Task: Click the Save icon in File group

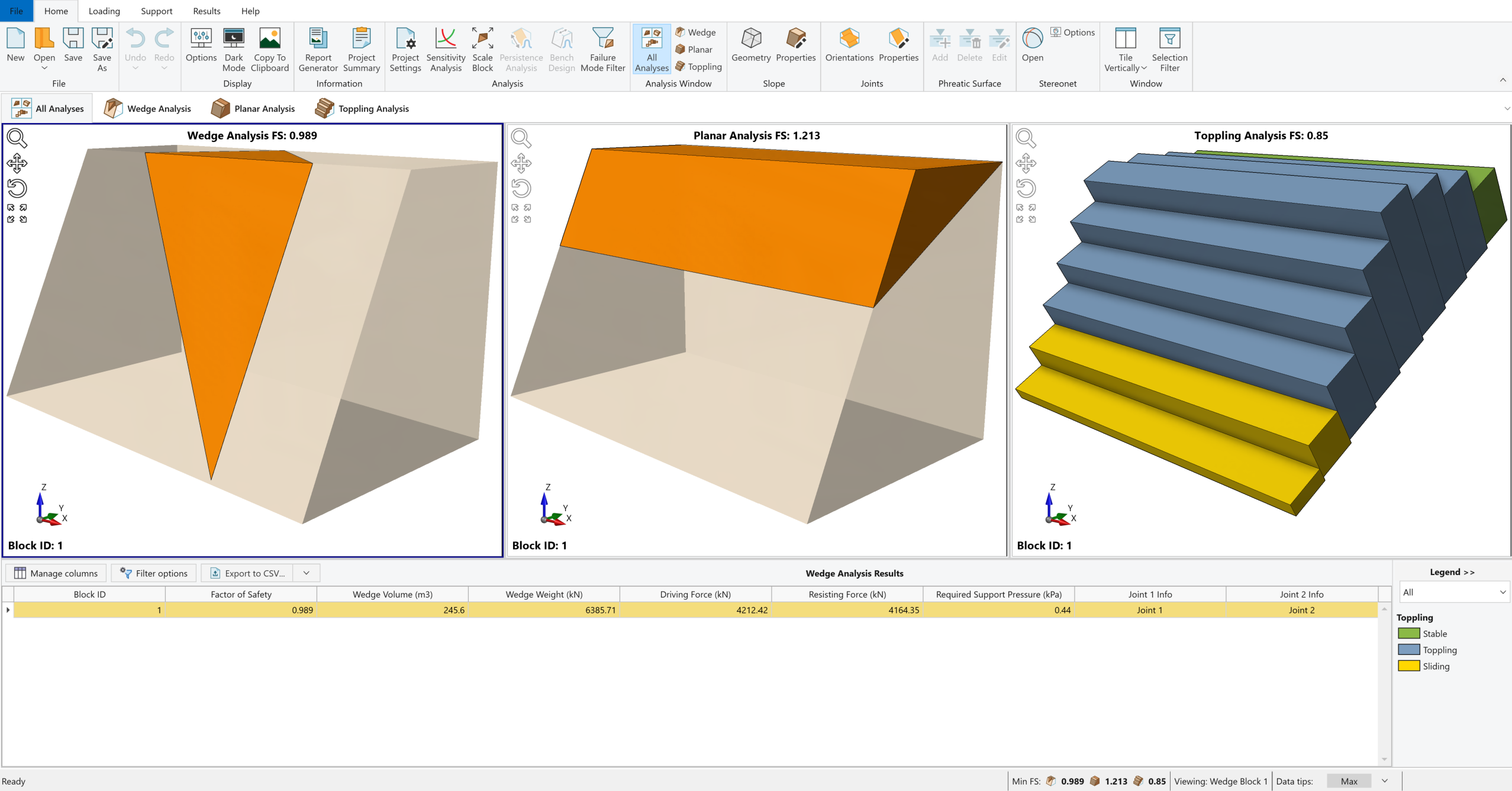Action: 73,44
